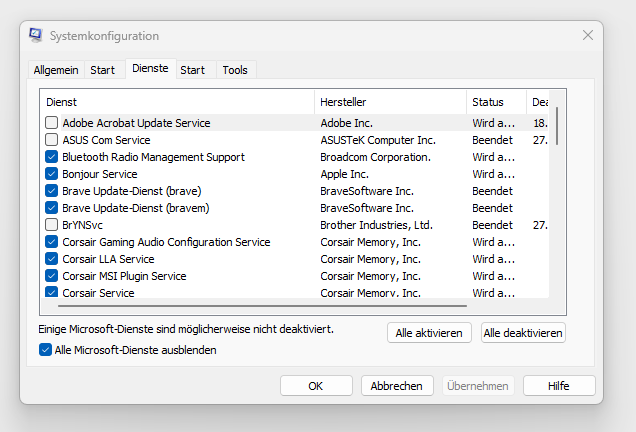Close the Systemkonfiguration window

588,35
